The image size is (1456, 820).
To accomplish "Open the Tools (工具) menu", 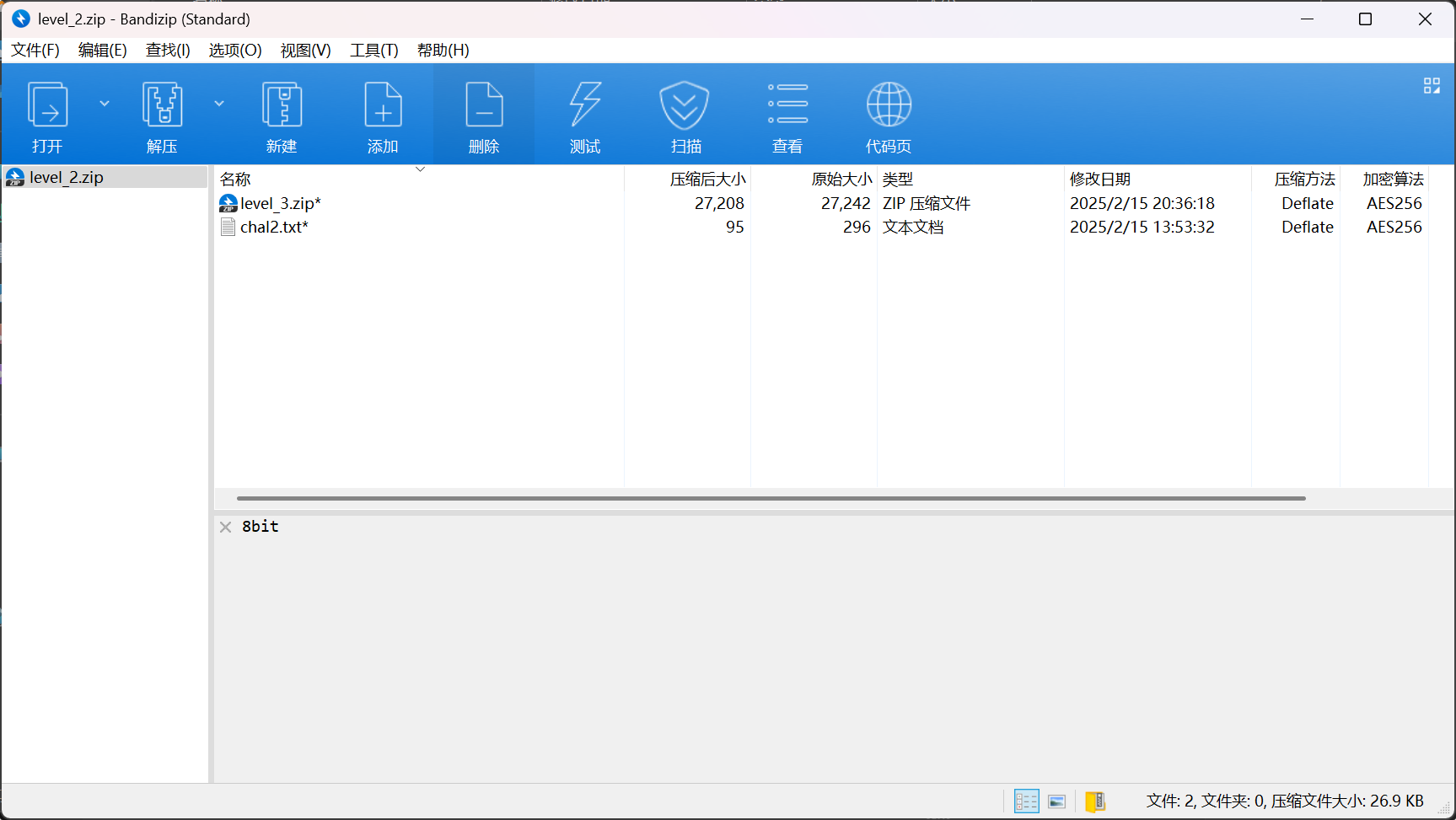I will point(374,51).
